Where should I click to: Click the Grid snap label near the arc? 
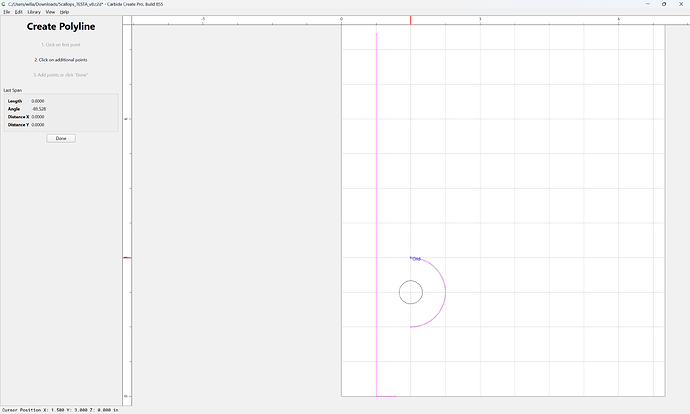coord(416,259)
